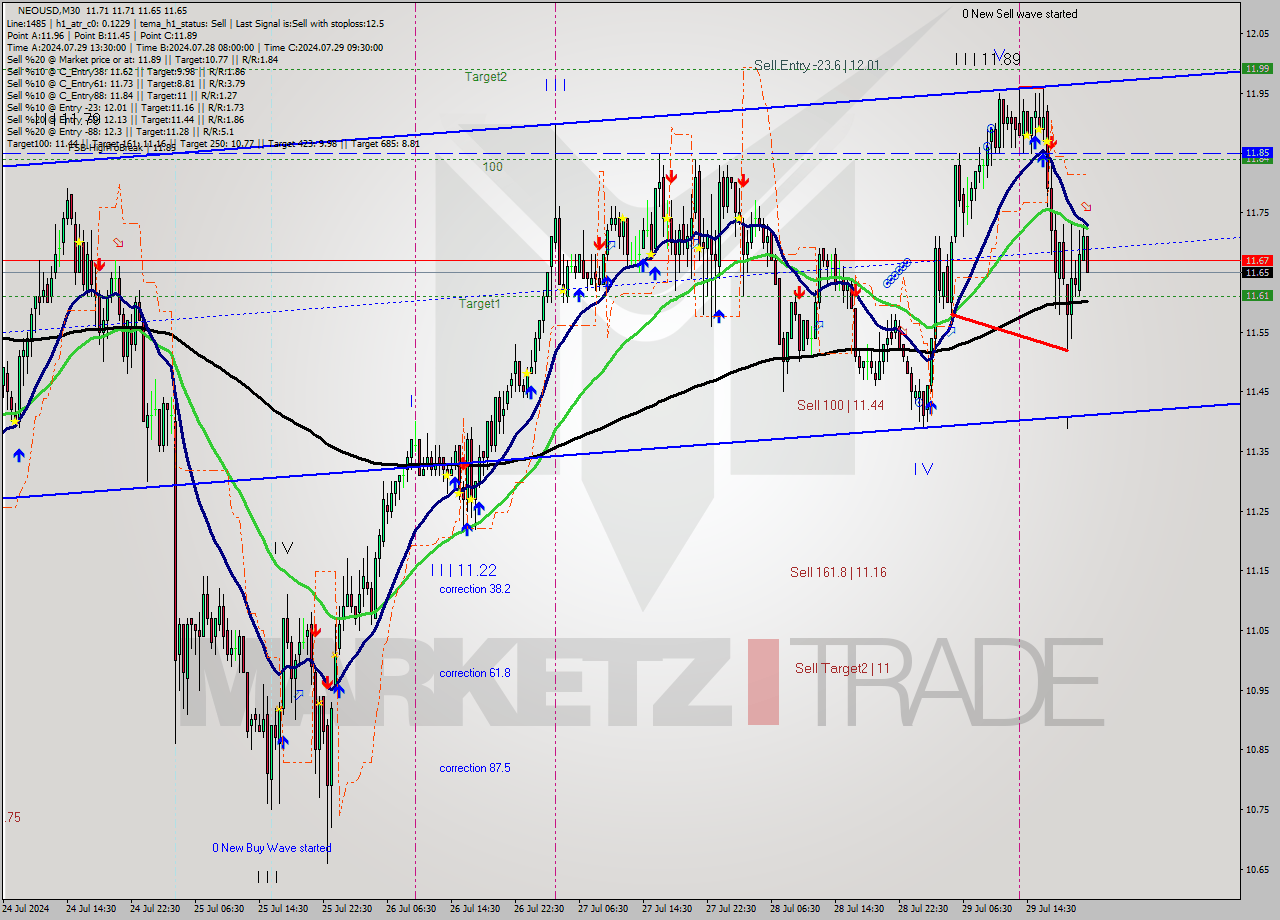Select the 'correction 87.5' label

(474, 768)
